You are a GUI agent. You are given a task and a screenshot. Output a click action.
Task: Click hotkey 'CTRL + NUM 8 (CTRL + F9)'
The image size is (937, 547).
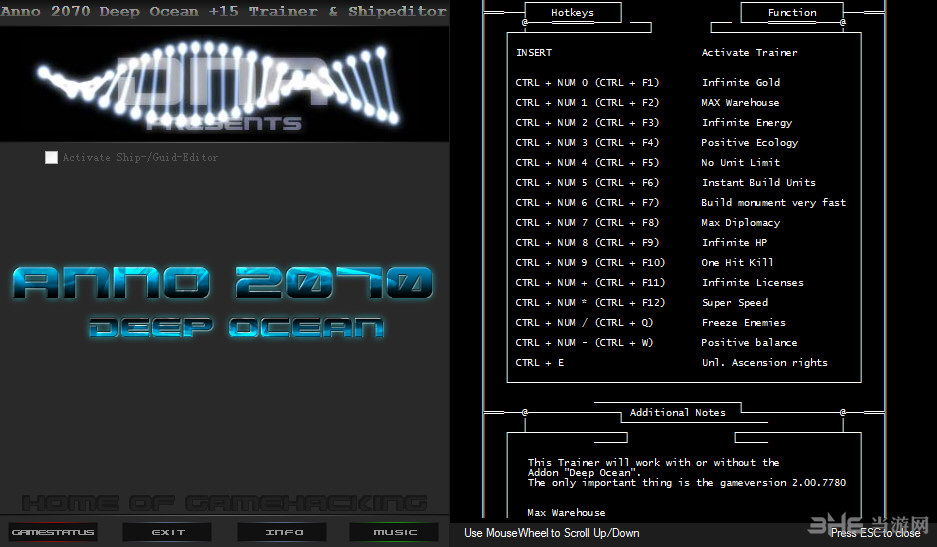point(587,242)
